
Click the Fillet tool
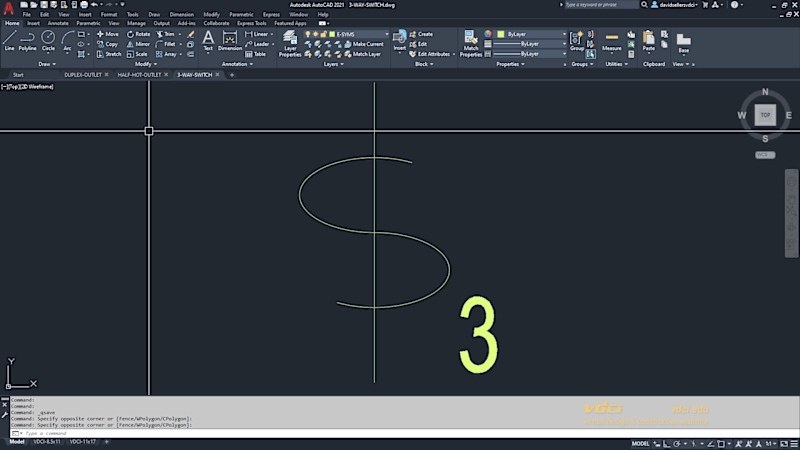pyautogui.click(x=165, y=44)
